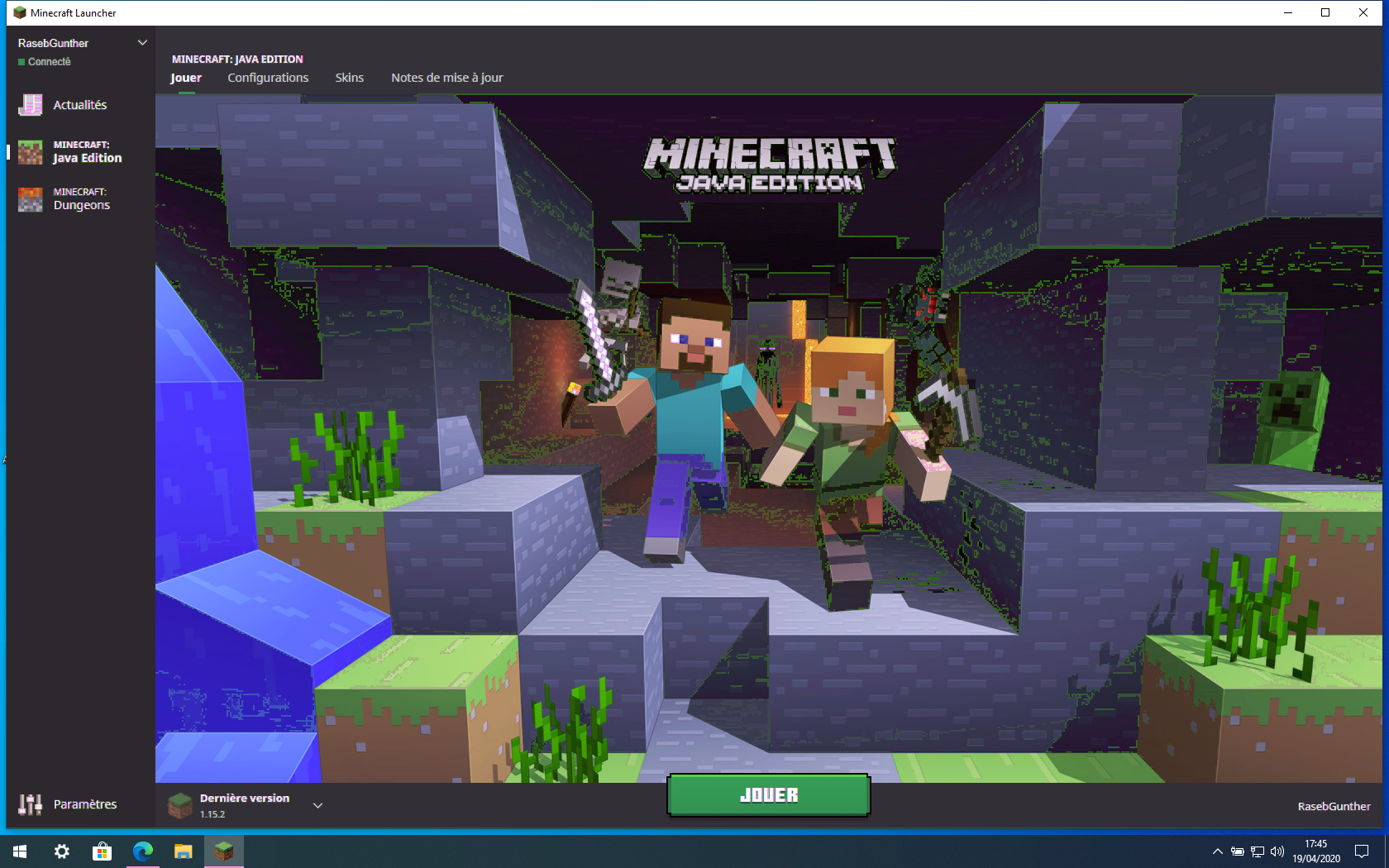Click the RasebGunther name at bottom right
Screen dimensions: 1389x868
pos(1334,806)
